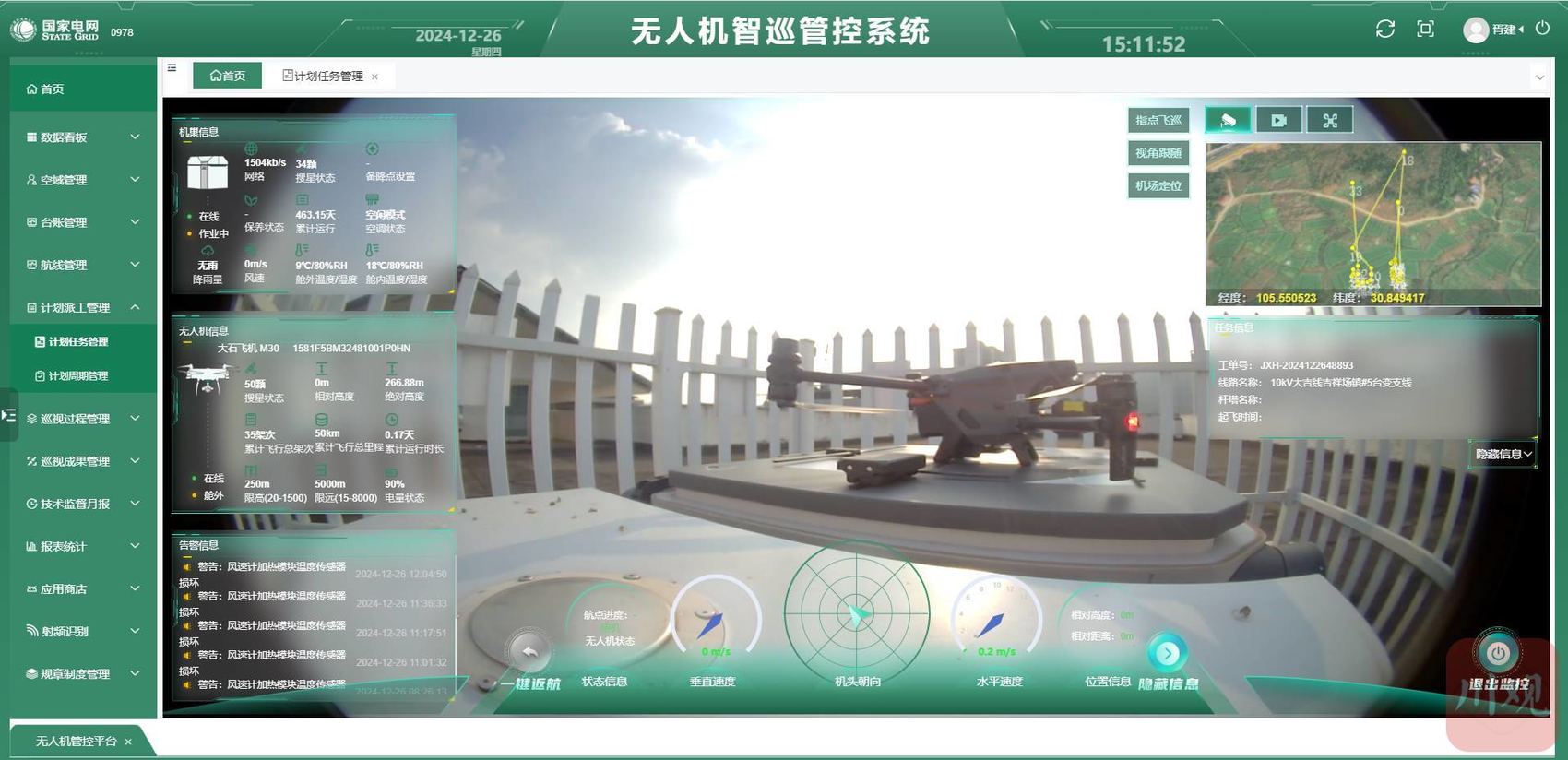Screen dimensions: 1568x760
Task: Click the heading direction radar compass
Action: click(x=857, y=613)
